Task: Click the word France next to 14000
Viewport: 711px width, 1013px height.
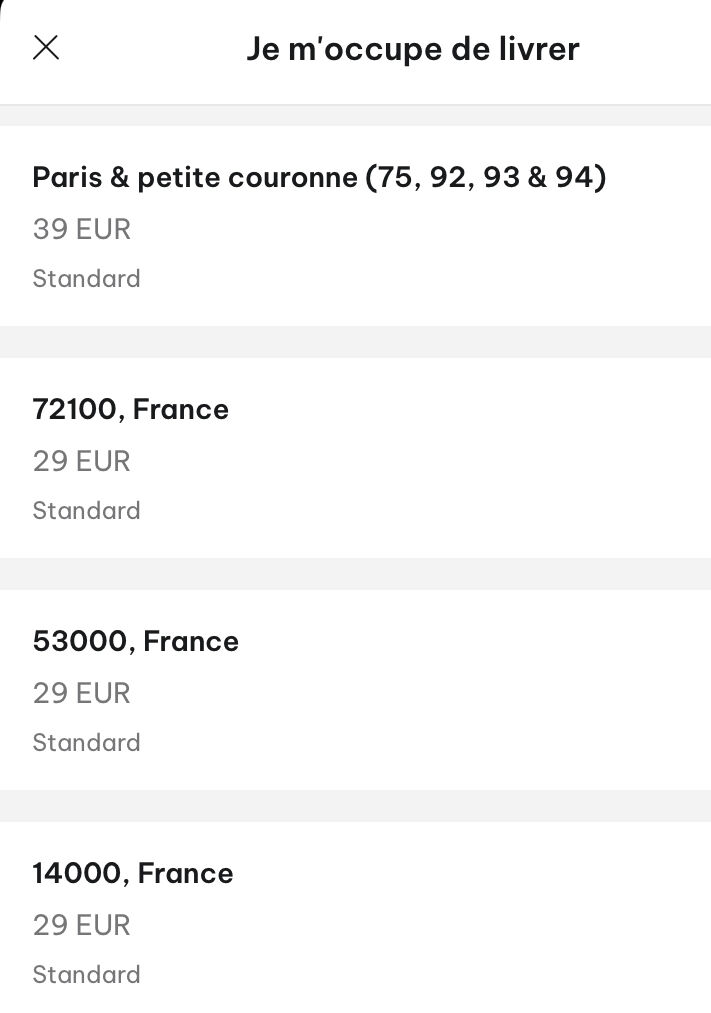Action: 185,873
